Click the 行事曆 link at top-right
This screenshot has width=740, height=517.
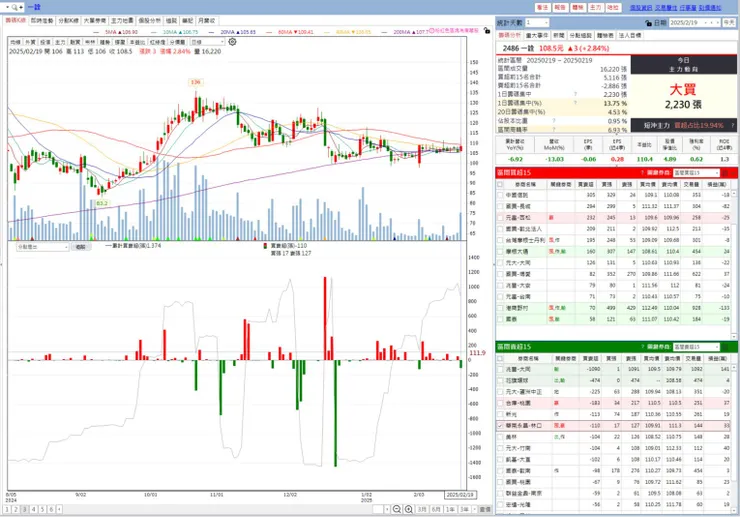pos(688,8)
